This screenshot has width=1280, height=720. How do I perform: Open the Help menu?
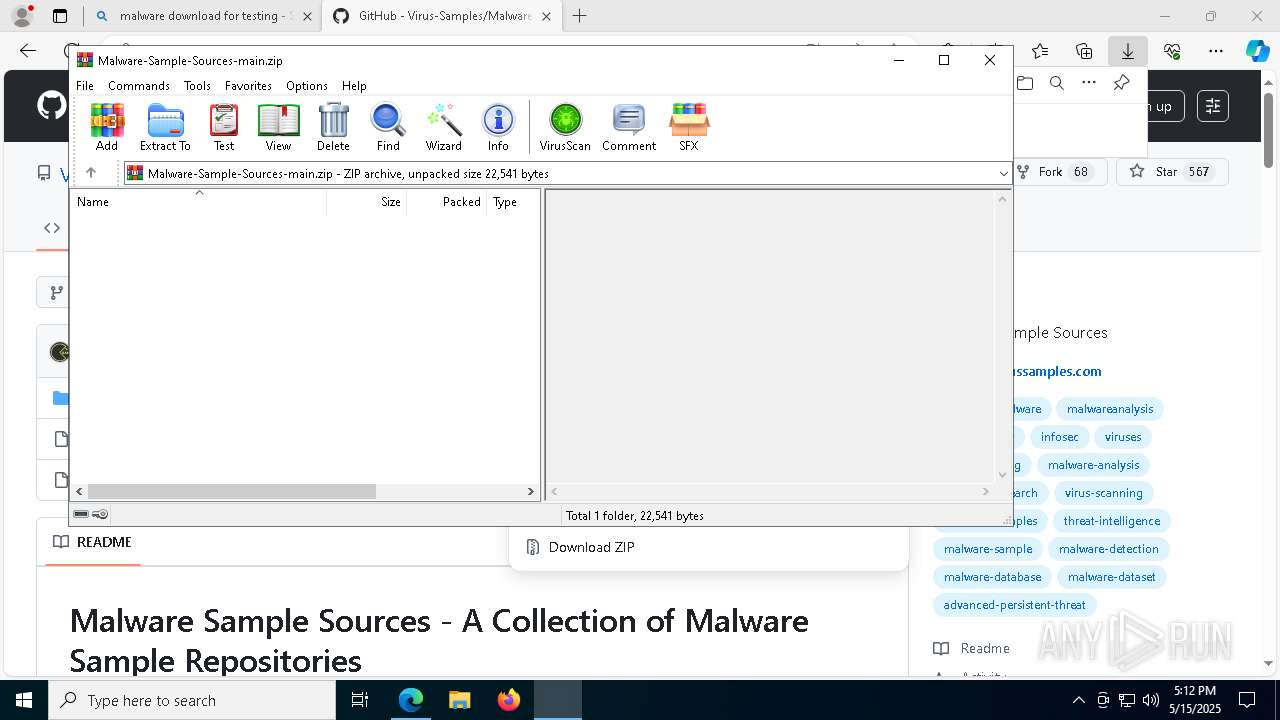(x=354, y=86)
